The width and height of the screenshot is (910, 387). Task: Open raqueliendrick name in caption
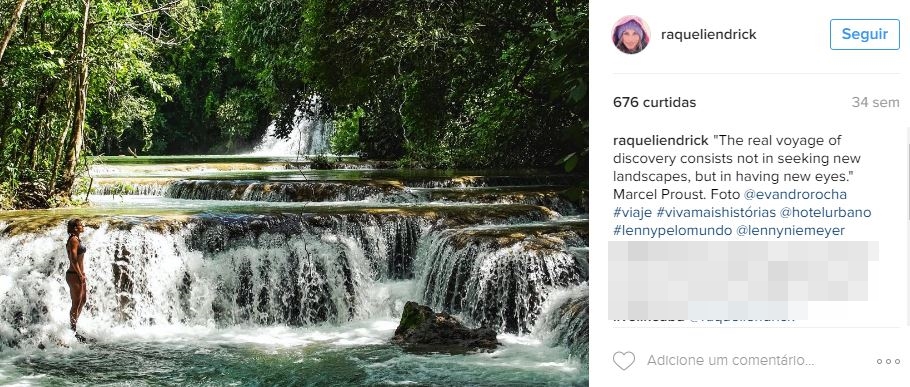(660, 140)
